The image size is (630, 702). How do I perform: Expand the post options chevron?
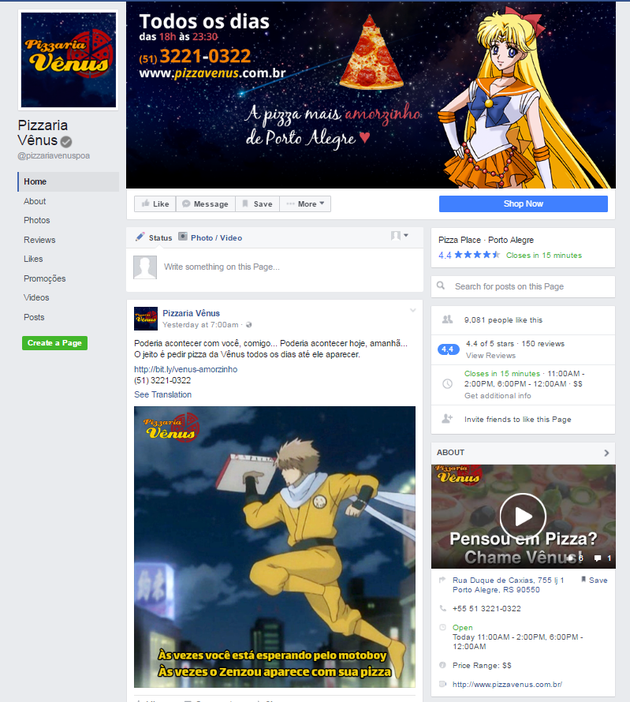pyautogui.click(x=413, y=310)
